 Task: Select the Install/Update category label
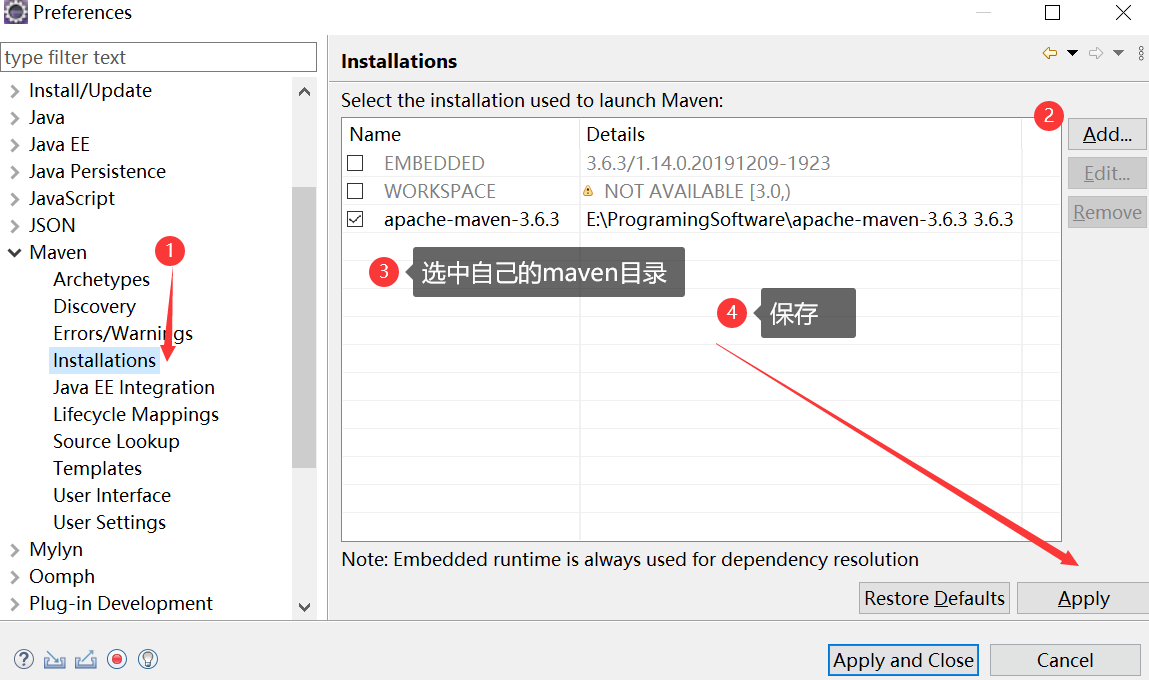click(90, 91)
